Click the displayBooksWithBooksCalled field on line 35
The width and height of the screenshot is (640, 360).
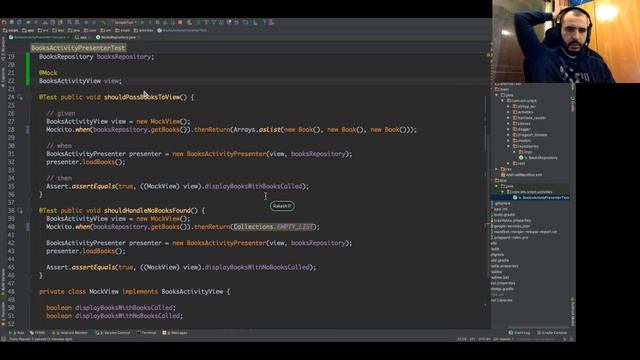pos(253,186)
